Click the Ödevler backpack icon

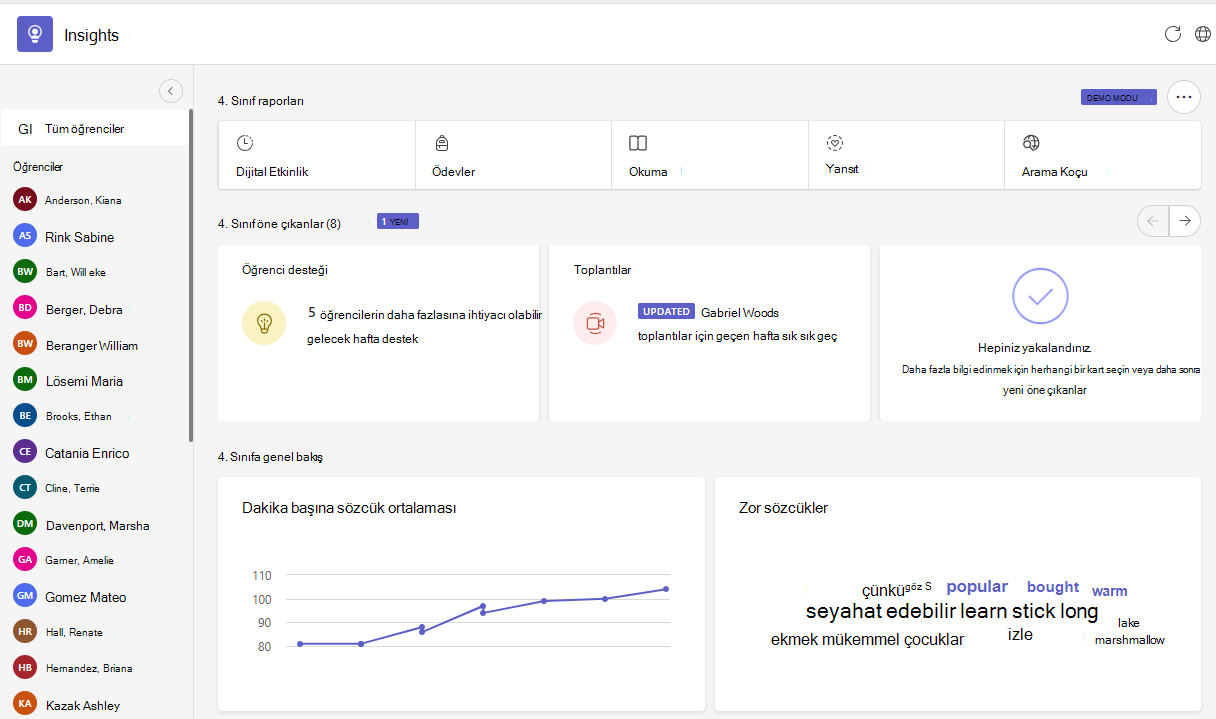click(x=441, y=143)
